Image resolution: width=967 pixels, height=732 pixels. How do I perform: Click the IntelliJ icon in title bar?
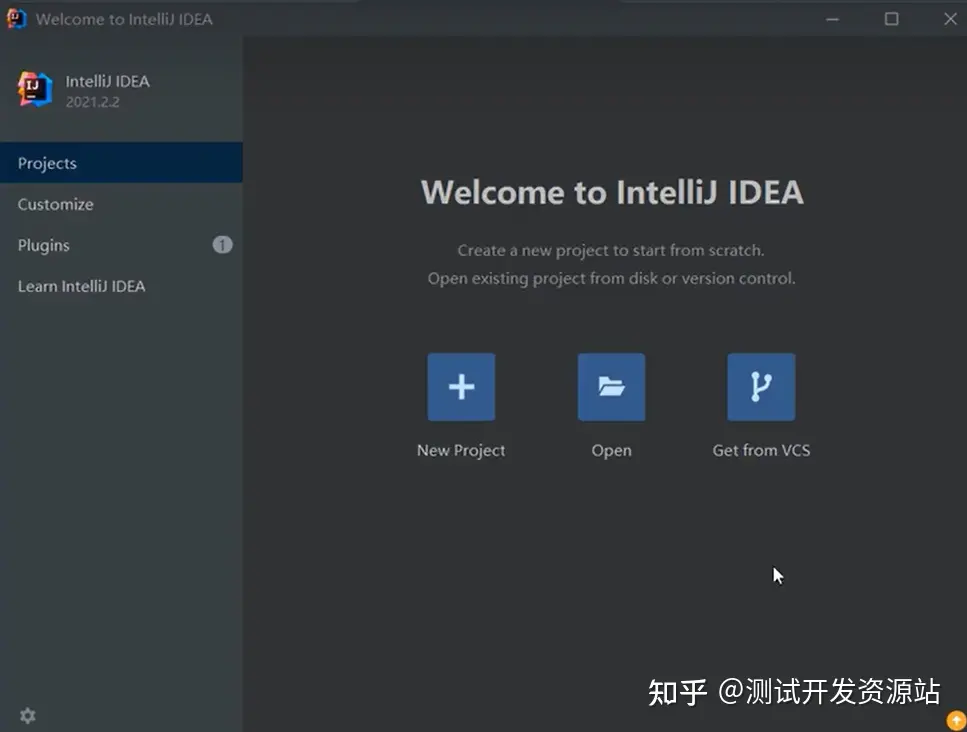tap(17, 19)
